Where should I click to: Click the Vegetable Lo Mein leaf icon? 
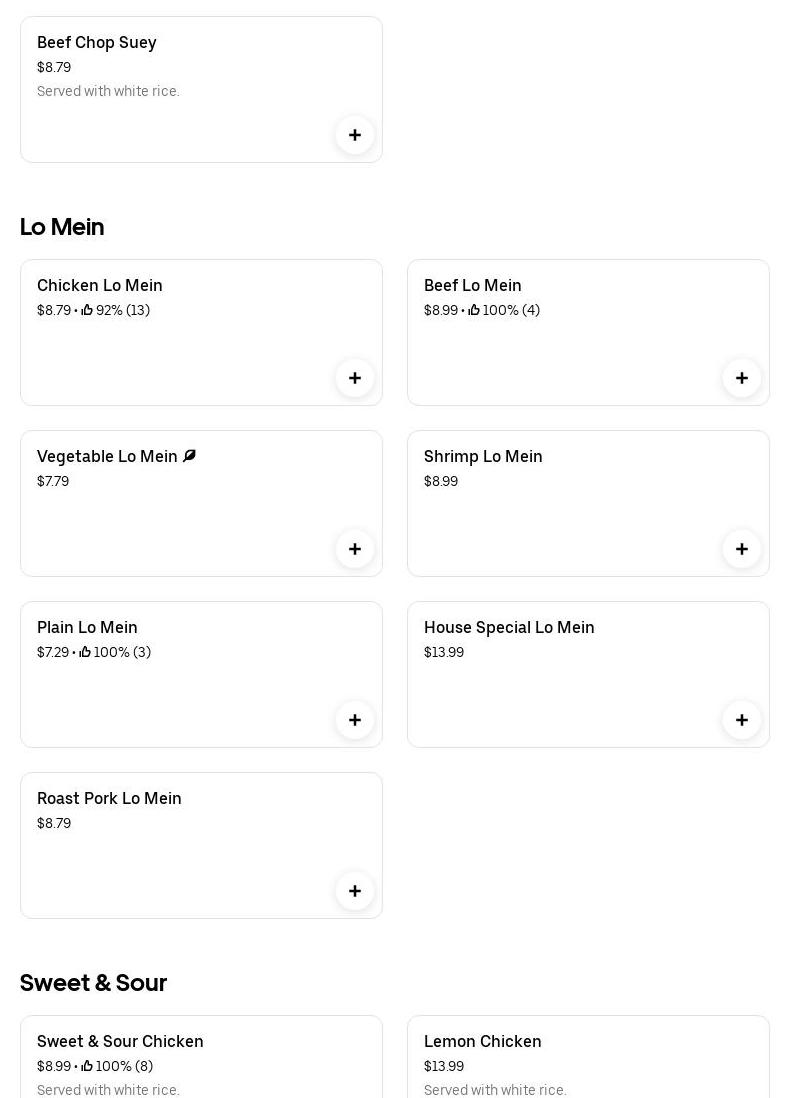click(189, 456)
